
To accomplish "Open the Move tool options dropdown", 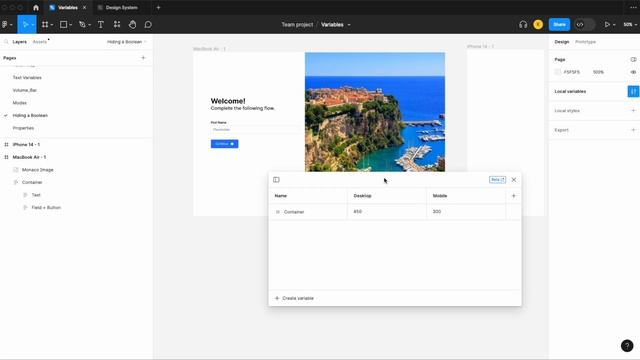I will coord(33,25).
